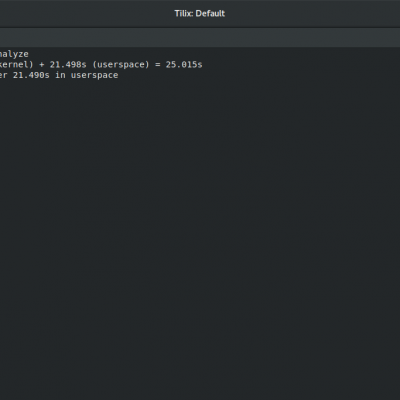Click the equals sign before 25.015s
The image size is (400, 400).
click(157, 65)
